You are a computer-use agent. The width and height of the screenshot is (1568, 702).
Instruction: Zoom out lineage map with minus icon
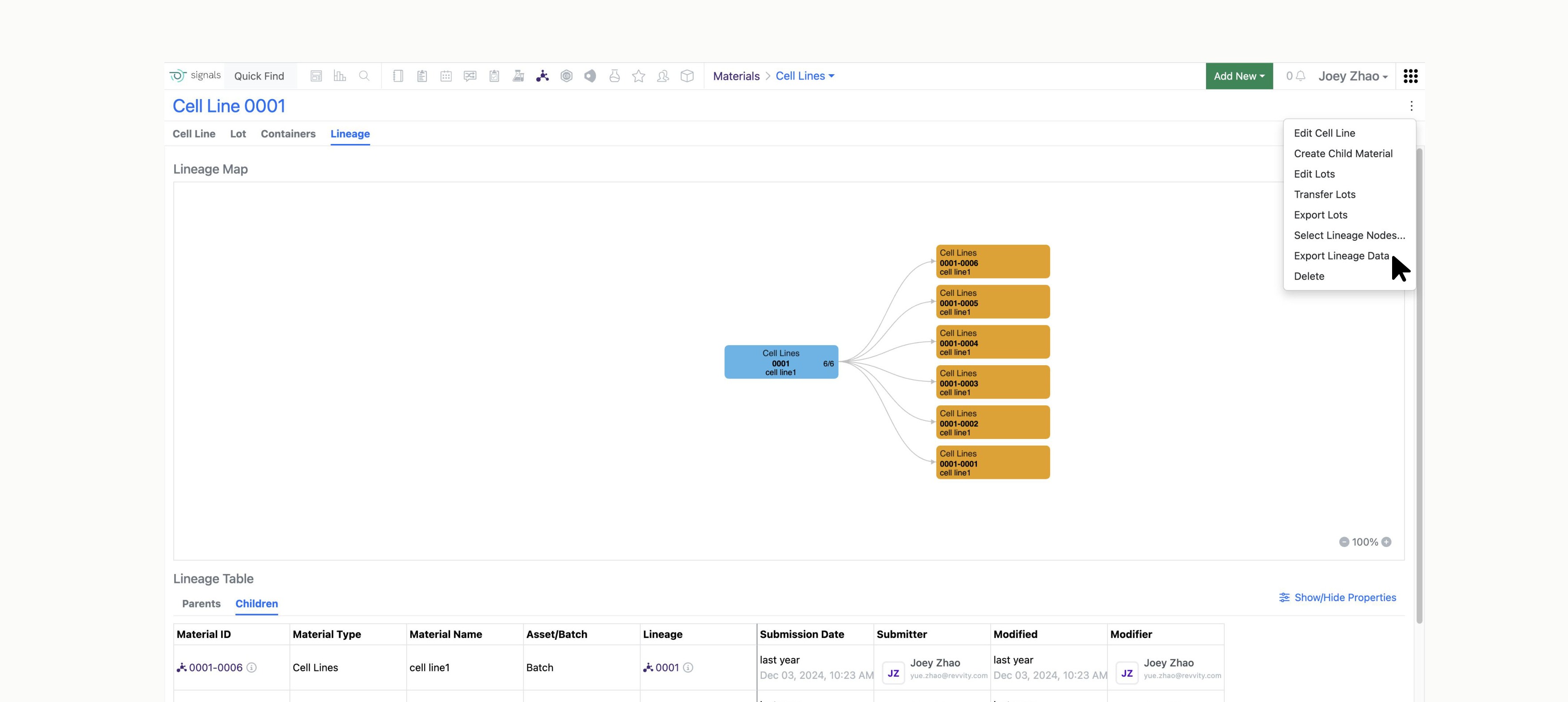(x=1344, y=542)
